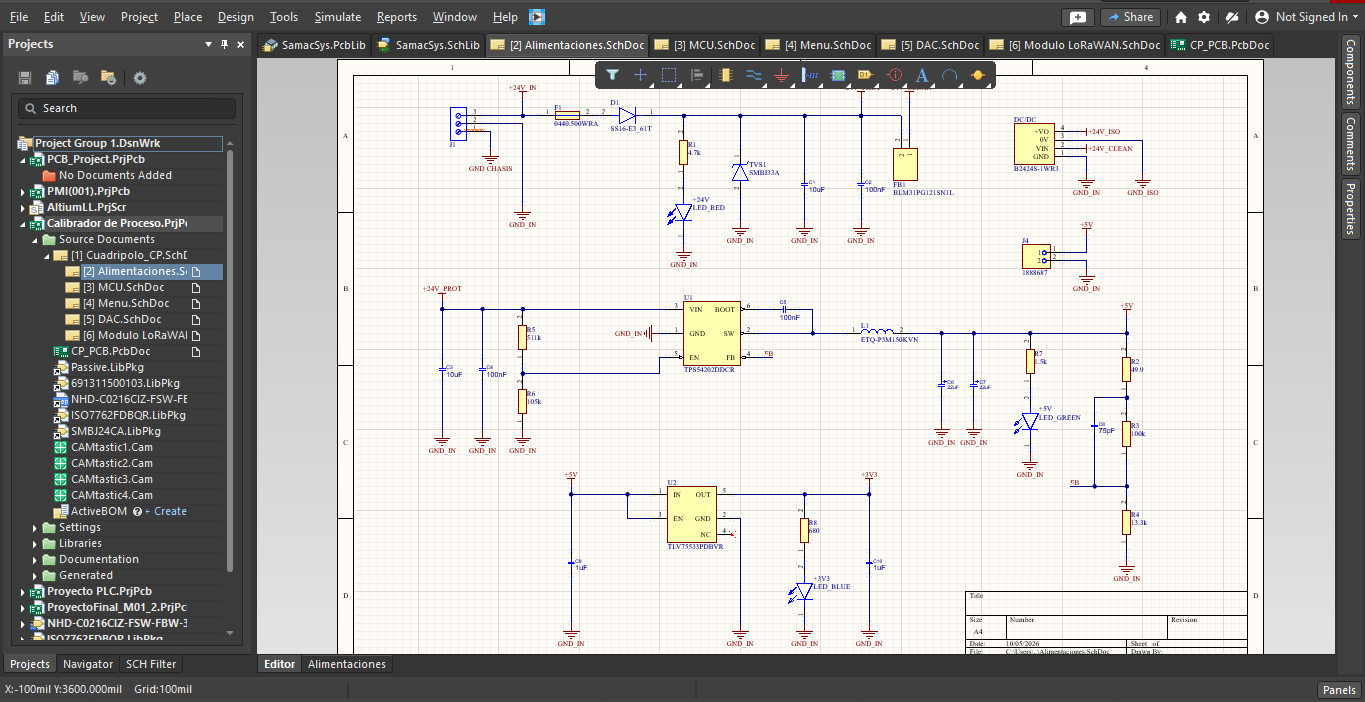
Task: Open the Place menu
Action: pos(188,17)
